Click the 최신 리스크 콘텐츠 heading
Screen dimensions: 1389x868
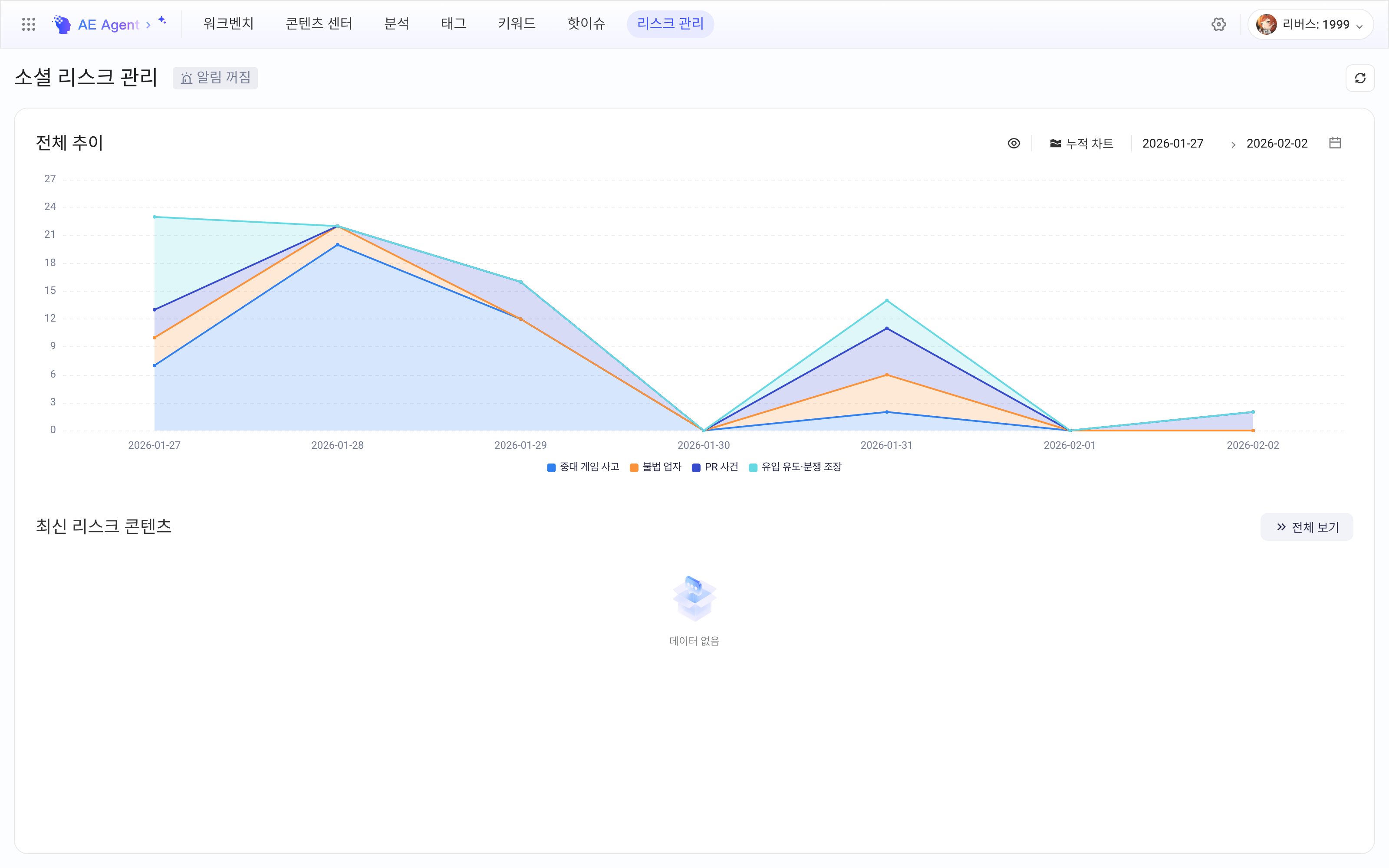point(104,526)
